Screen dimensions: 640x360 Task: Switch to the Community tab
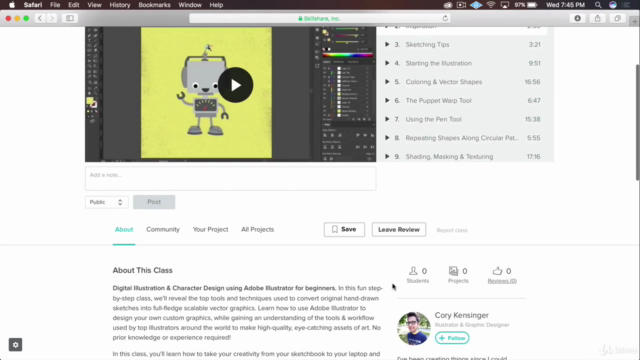163,229
